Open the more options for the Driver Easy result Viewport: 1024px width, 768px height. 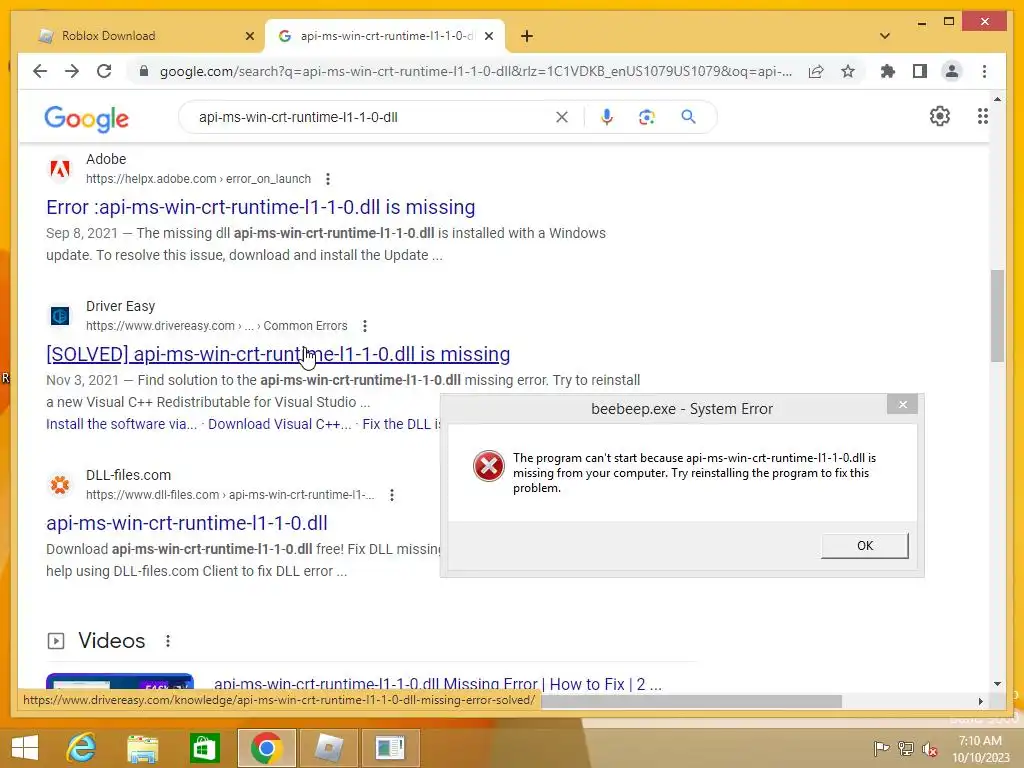pyautogui.click(x=365, y=326)
